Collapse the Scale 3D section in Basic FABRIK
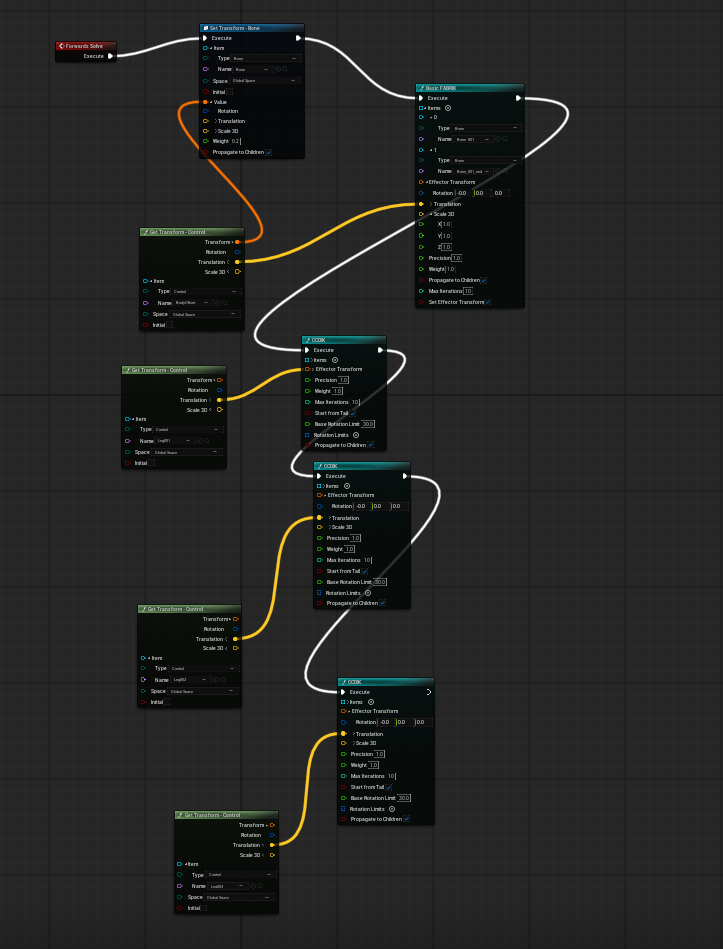The width and height of the screenshot is (723, 949). [x=430, y=214]
